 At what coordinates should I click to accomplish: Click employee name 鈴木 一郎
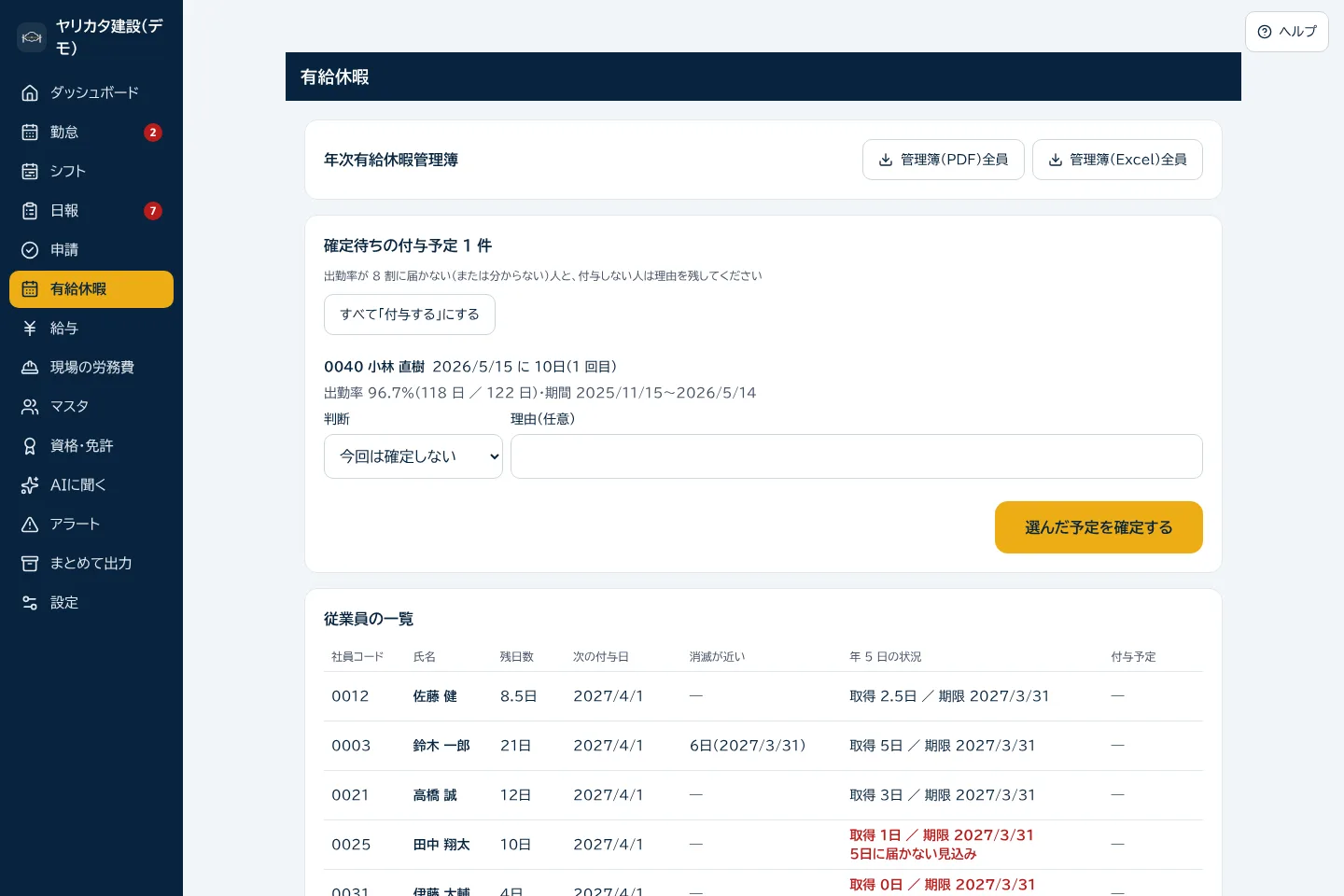pos(441,746)
